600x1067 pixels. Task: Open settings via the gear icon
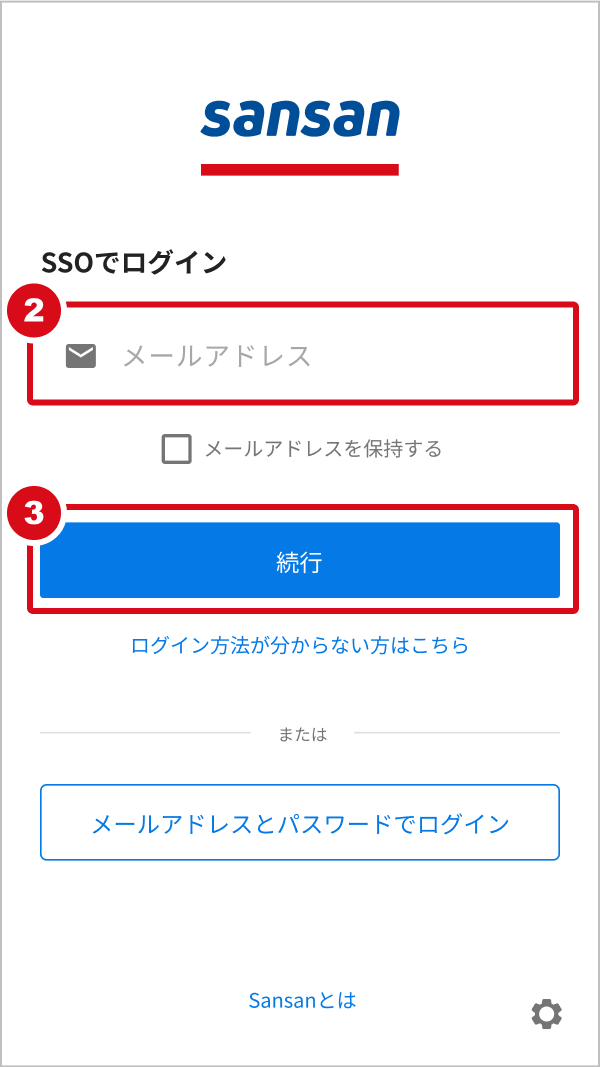coord(546,1015)
